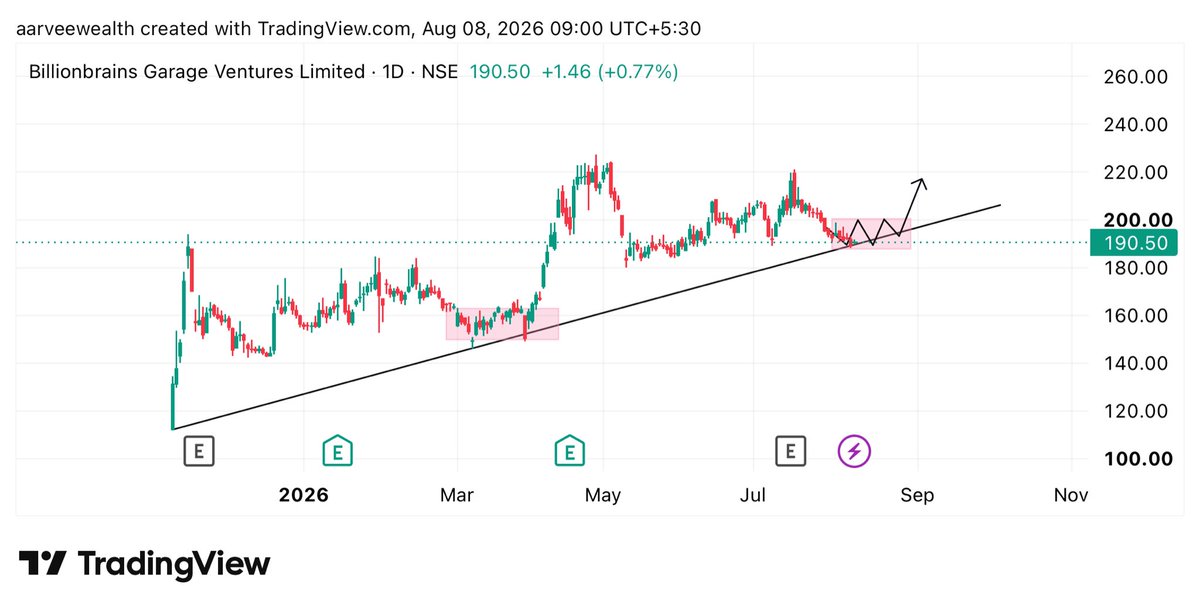Click the Nov label on time axis
Viewport: 1200px width, 612px height.
(x=1071, y=495)
